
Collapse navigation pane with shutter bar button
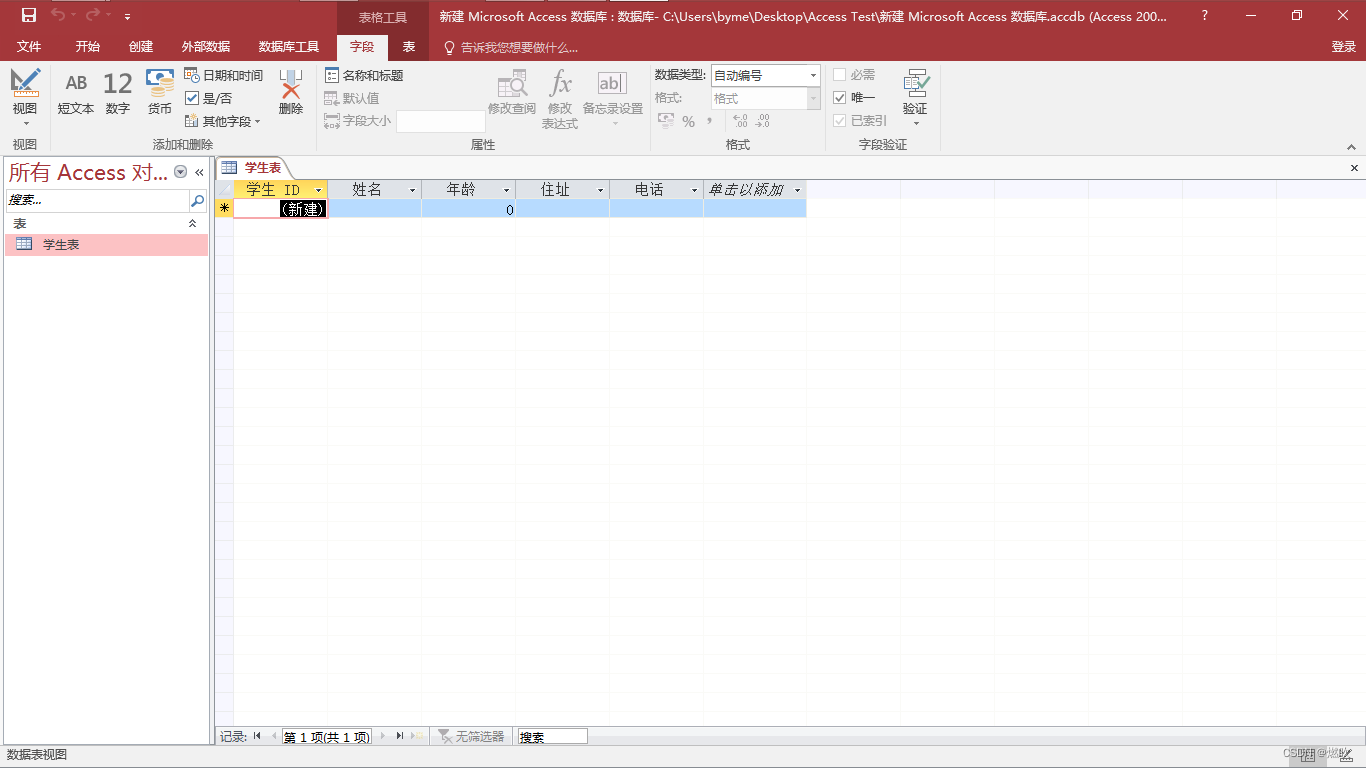(199, 172)
